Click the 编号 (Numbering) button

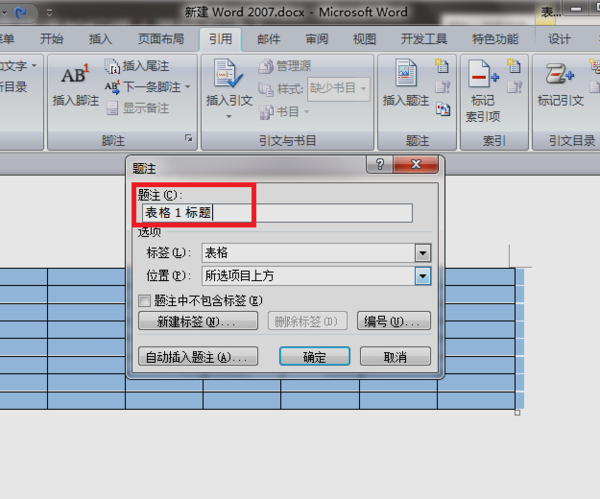click(394, 321)
